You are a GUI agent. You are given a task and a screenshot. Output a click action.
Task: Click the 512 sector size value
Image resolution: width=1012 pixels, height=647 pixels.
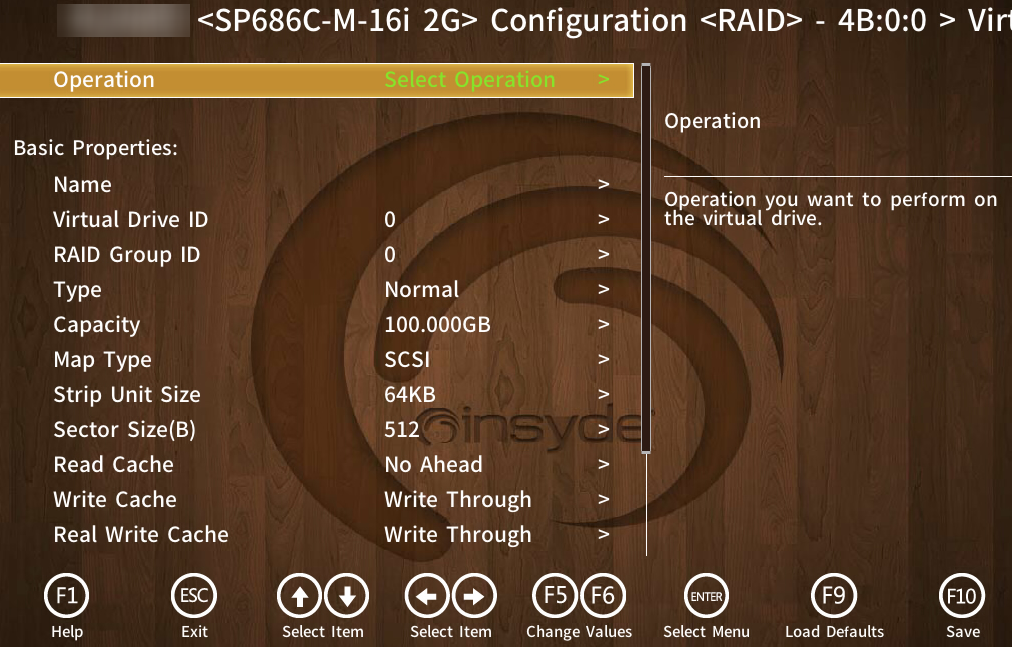coord(401,429)
